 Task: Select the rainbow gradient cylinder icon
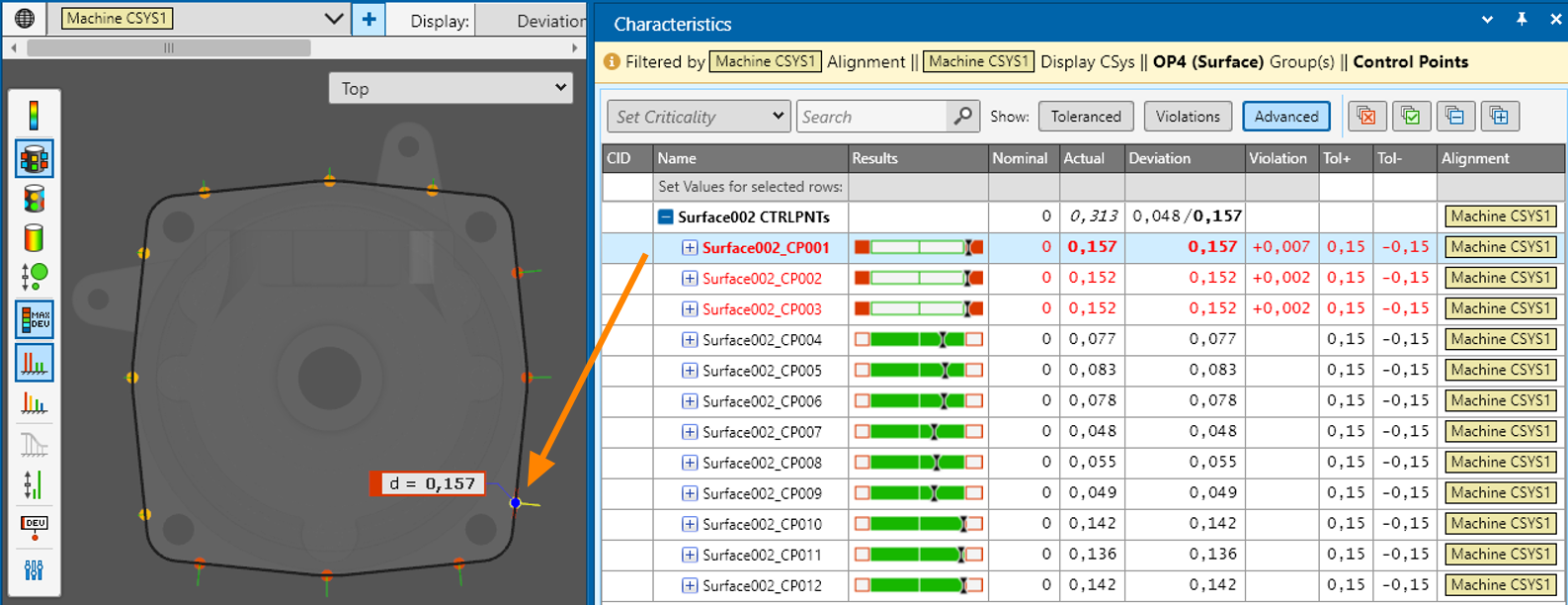34,238
